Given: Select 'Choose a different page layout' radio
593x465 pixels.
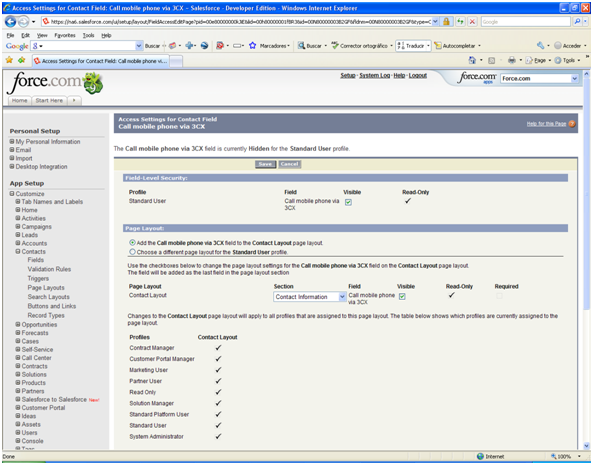Looking at the screenshot, I should click(132, 252).
